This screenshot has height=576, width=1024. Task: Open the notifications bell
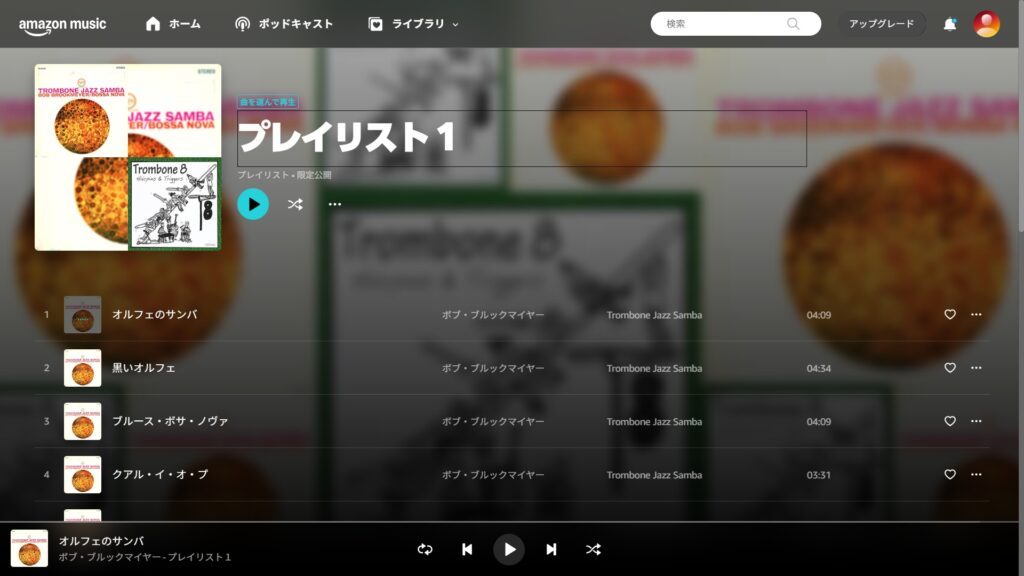pyautogui.click(x=949, y=24)
